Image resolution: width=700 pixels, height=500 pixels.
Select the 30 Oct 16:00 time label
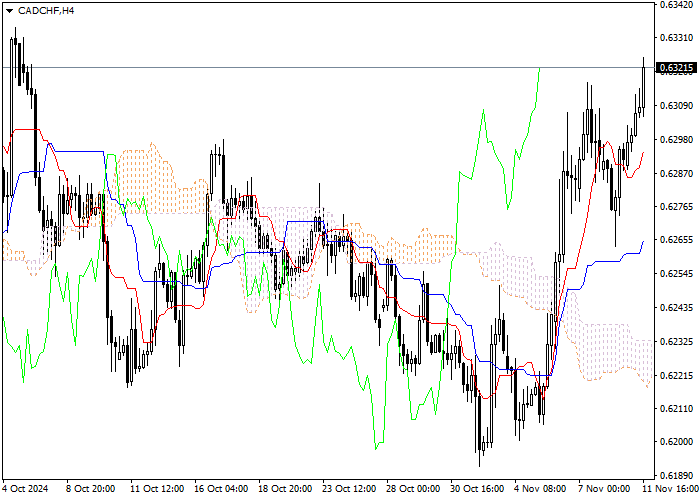(478, 489)
